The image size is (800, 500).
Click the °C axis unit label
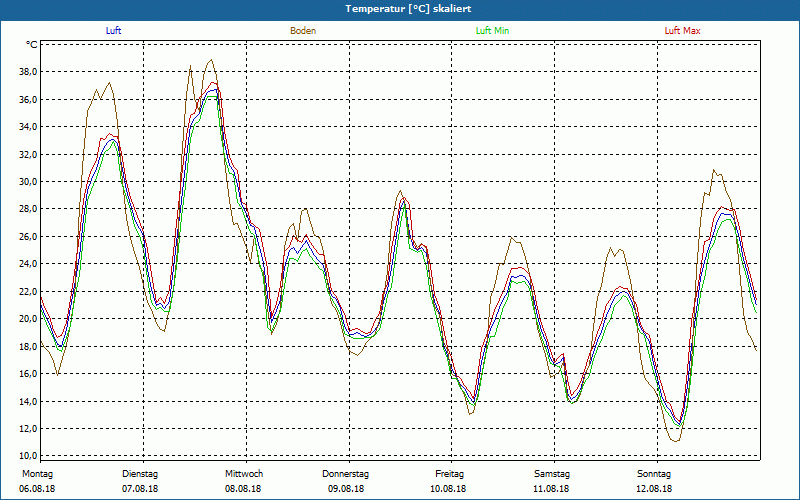click(32, 45)
